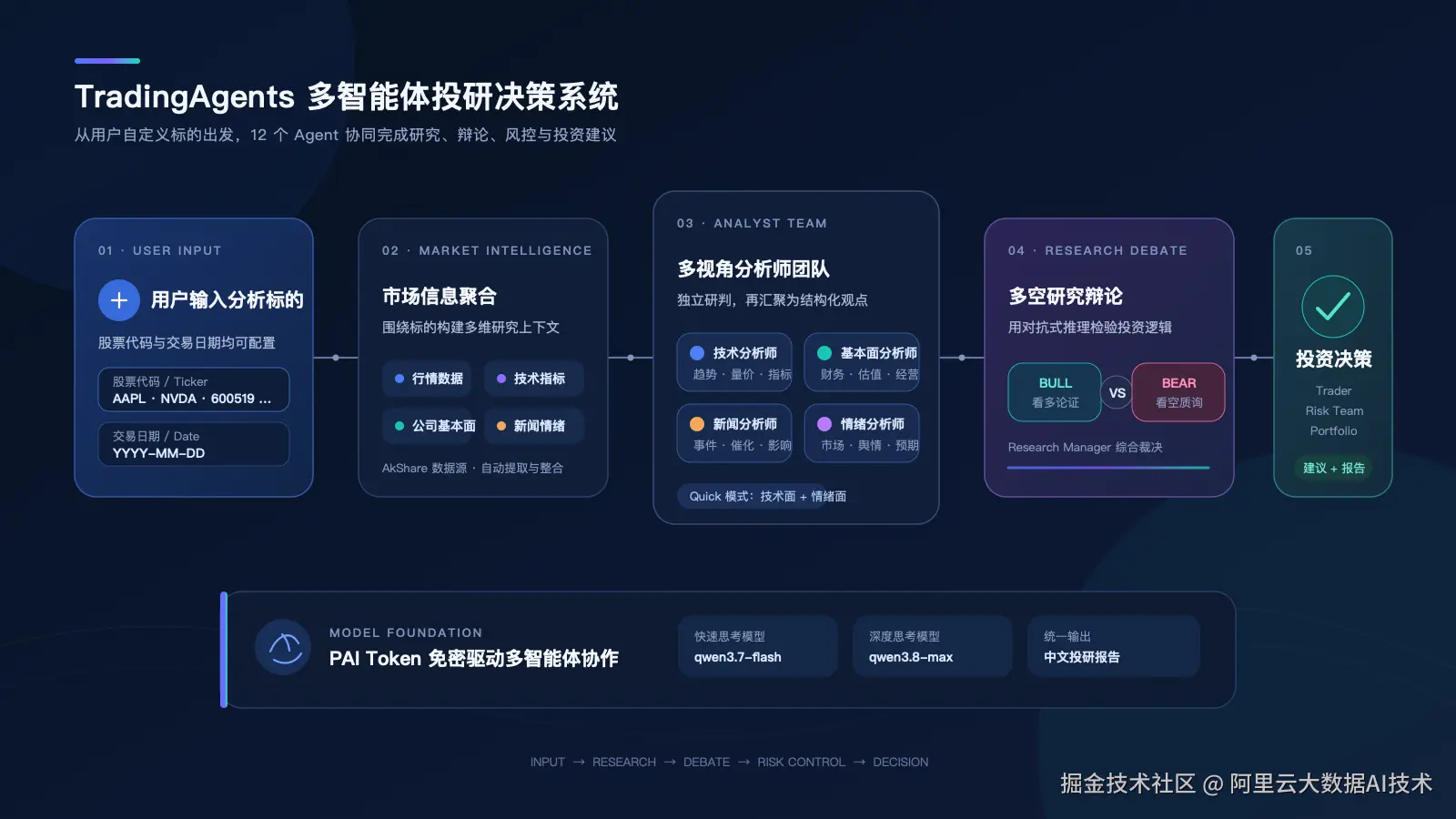Click the VS badge between BULL and BEAR
1456x819 pixels.
click(x=1117, y=393)
